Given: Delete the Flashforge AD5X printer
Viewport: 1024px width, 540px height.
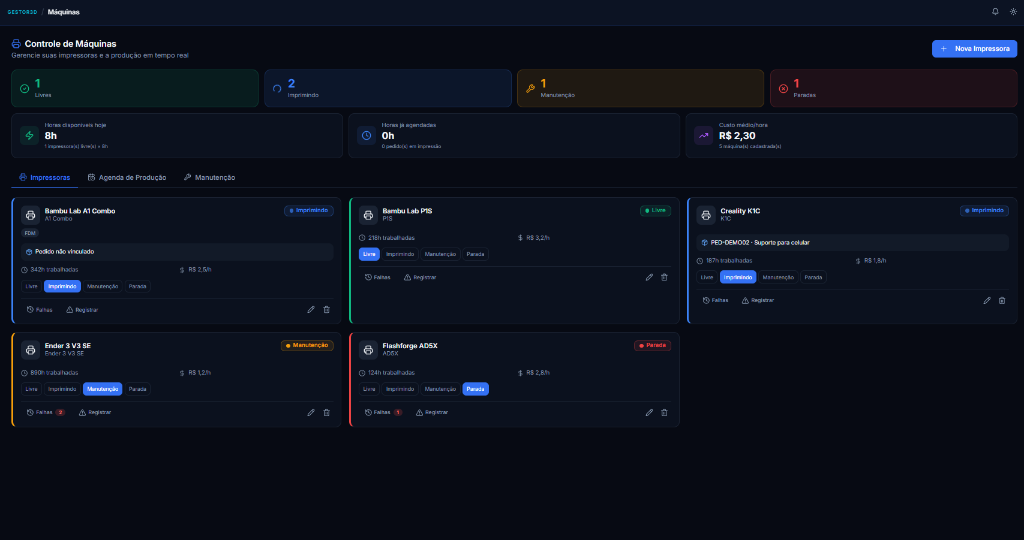Looking at the screenshot, I should pyautogui.click(x=664, y=413).
